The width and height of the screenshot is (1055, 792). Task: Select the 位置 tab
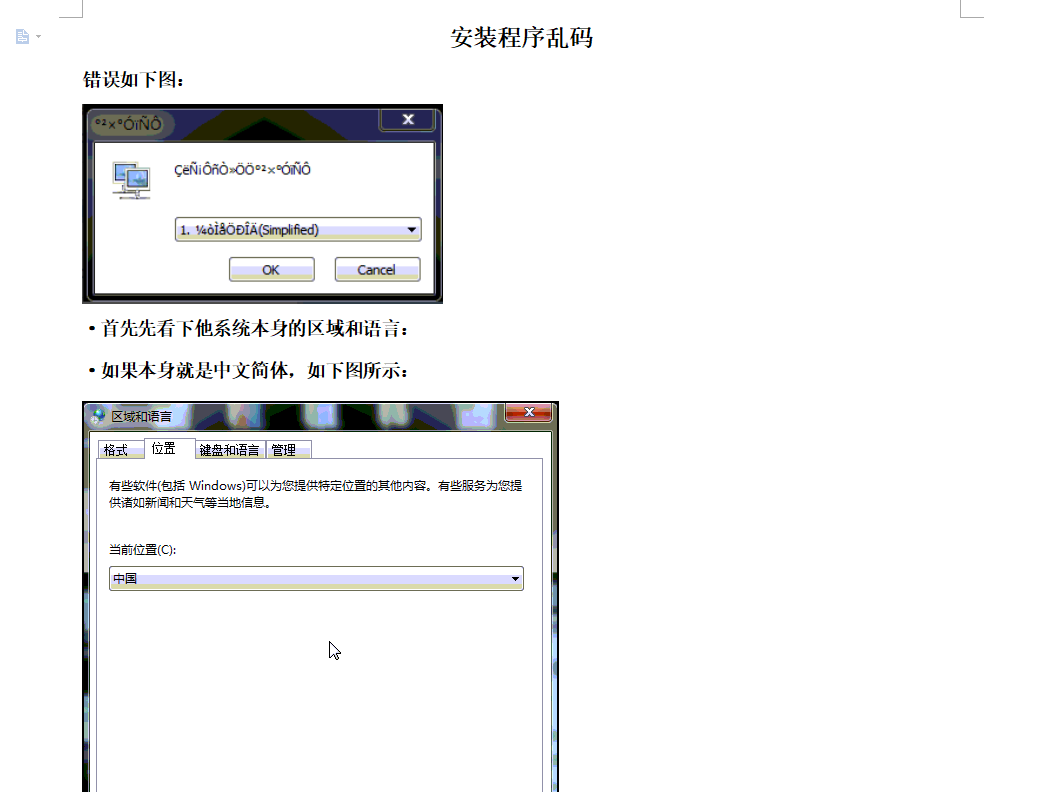coord(164,449)
